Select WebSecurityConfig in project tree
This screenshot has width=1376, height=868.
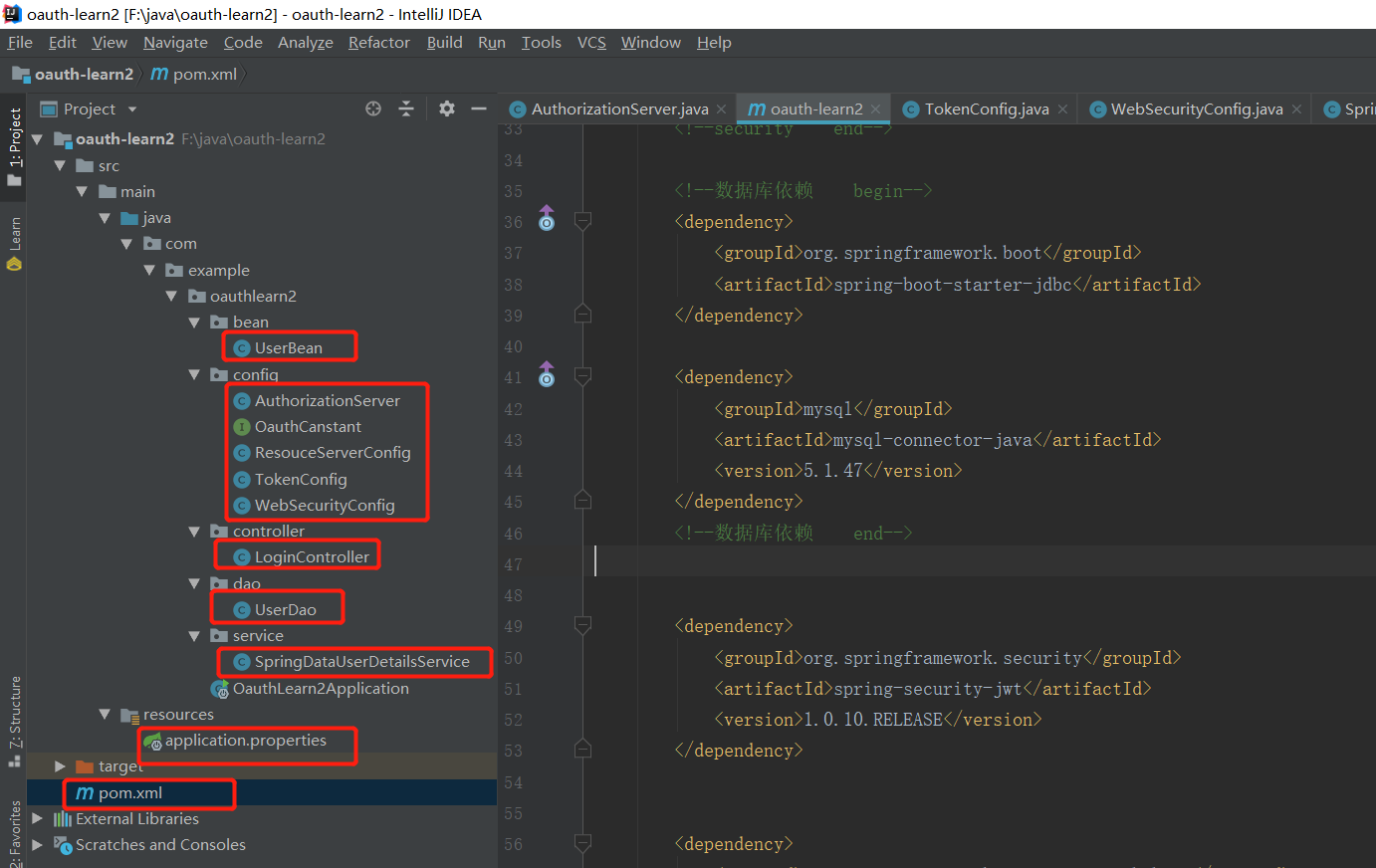click(x=325, y=505)
